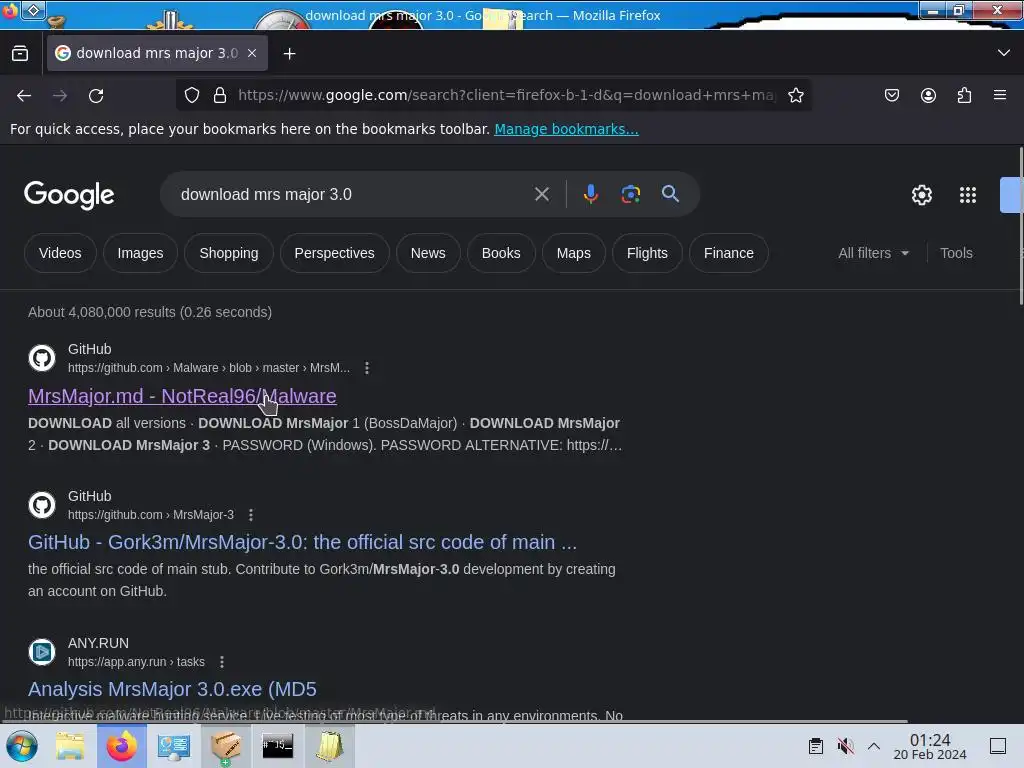The width and height of the screenshot is (1024, 768).
Task: Filter results by Maps
Action: (x=573, y=253)
